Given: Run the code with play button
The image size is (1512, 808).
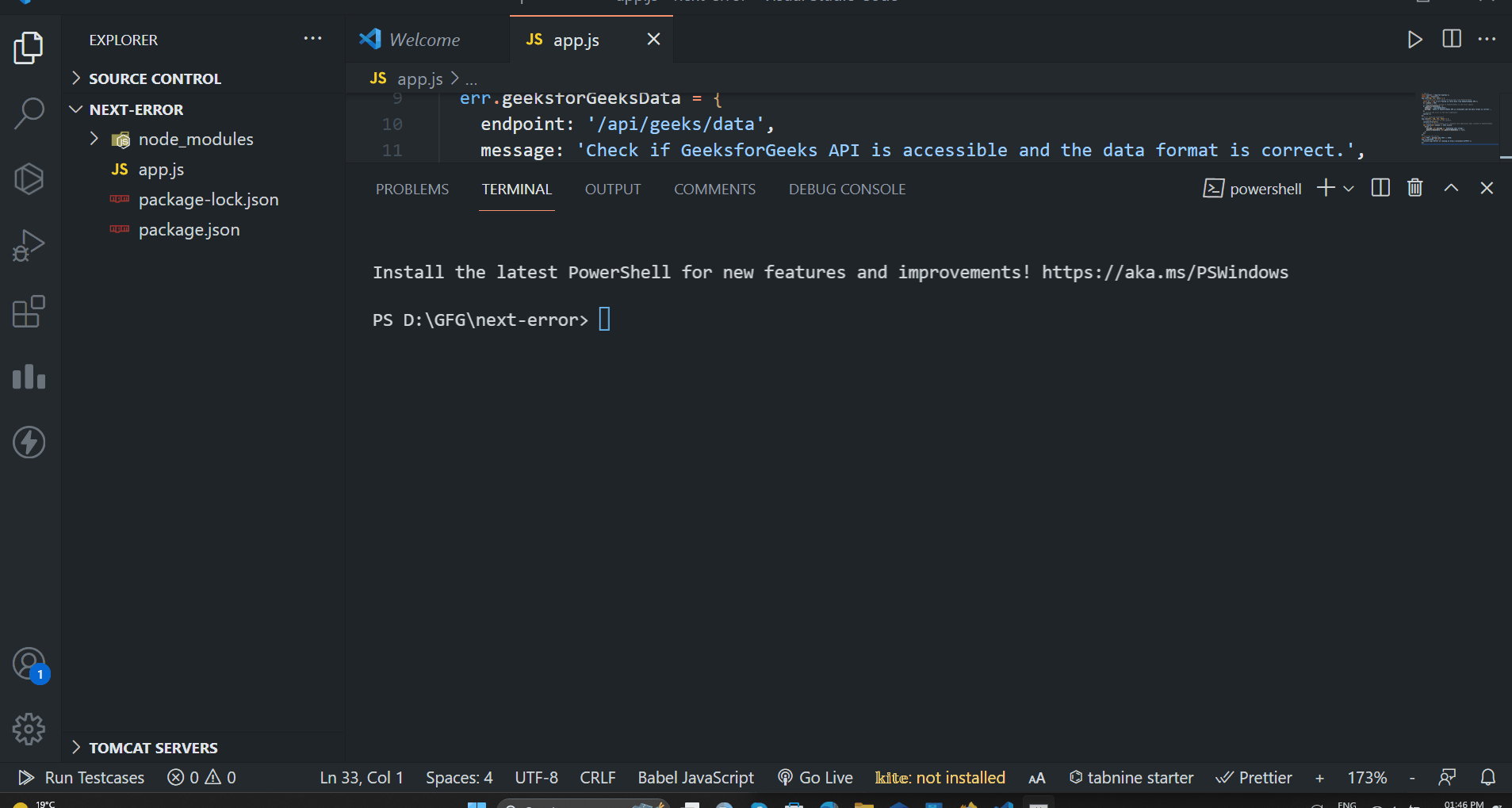Looking at the screenshot, I should click(x=1414, y=40).
